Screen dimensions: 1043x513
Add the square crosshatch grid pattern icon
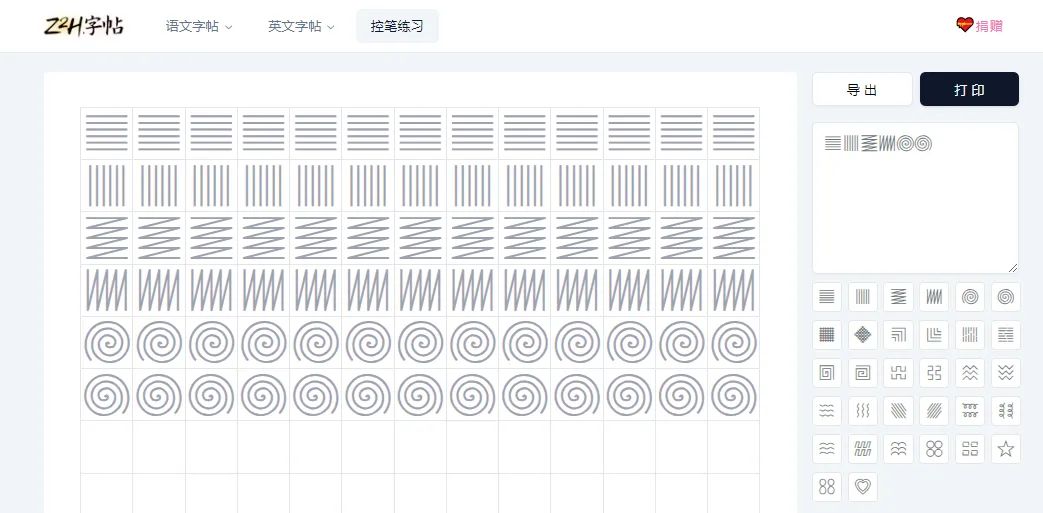[x=827, y=335]
